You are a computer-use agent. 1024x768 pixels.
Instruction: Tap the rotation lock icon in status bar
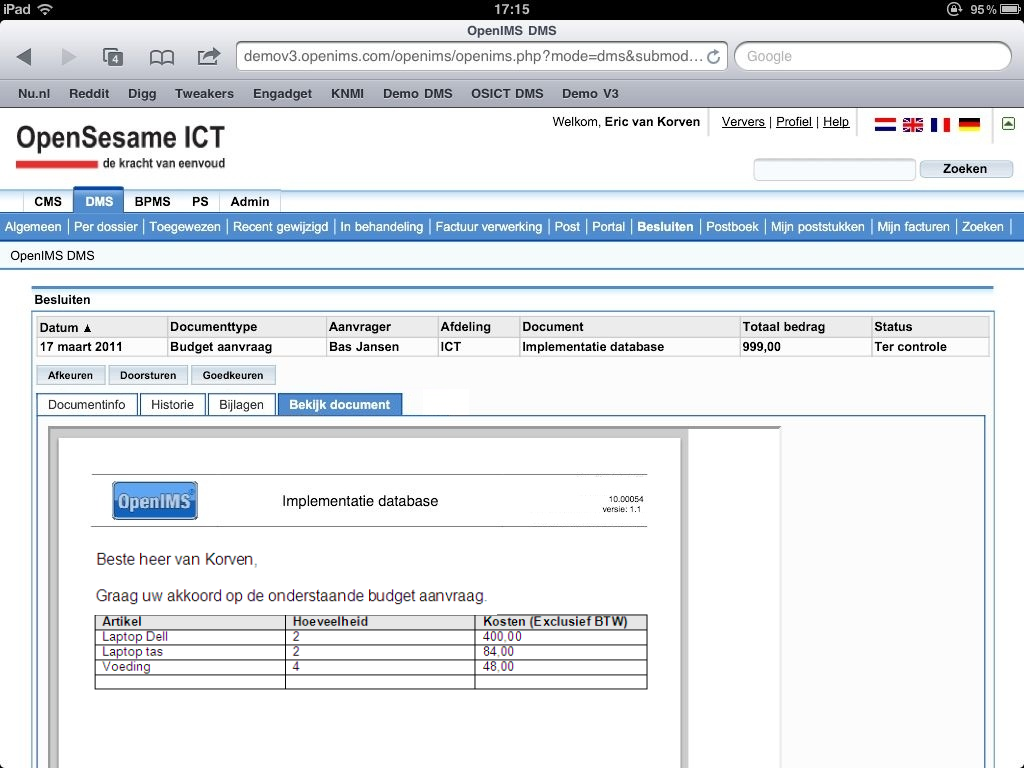point(954,9)
